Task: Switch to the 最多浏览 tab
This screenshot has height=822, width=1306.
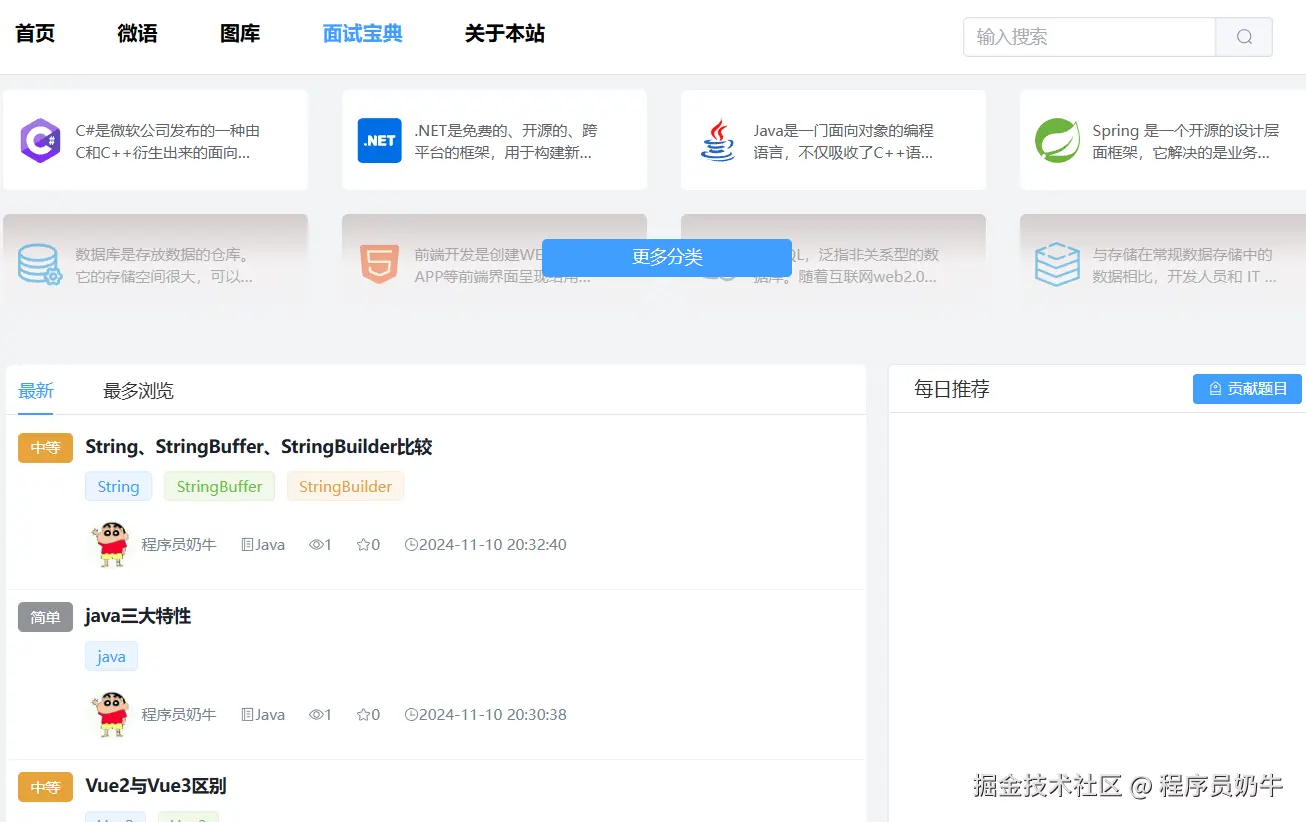Action: [136, 390]
